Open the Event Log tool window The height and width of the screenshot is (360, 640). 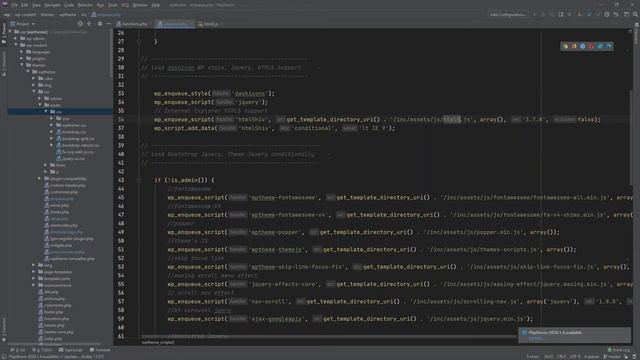tap(618, 350)
